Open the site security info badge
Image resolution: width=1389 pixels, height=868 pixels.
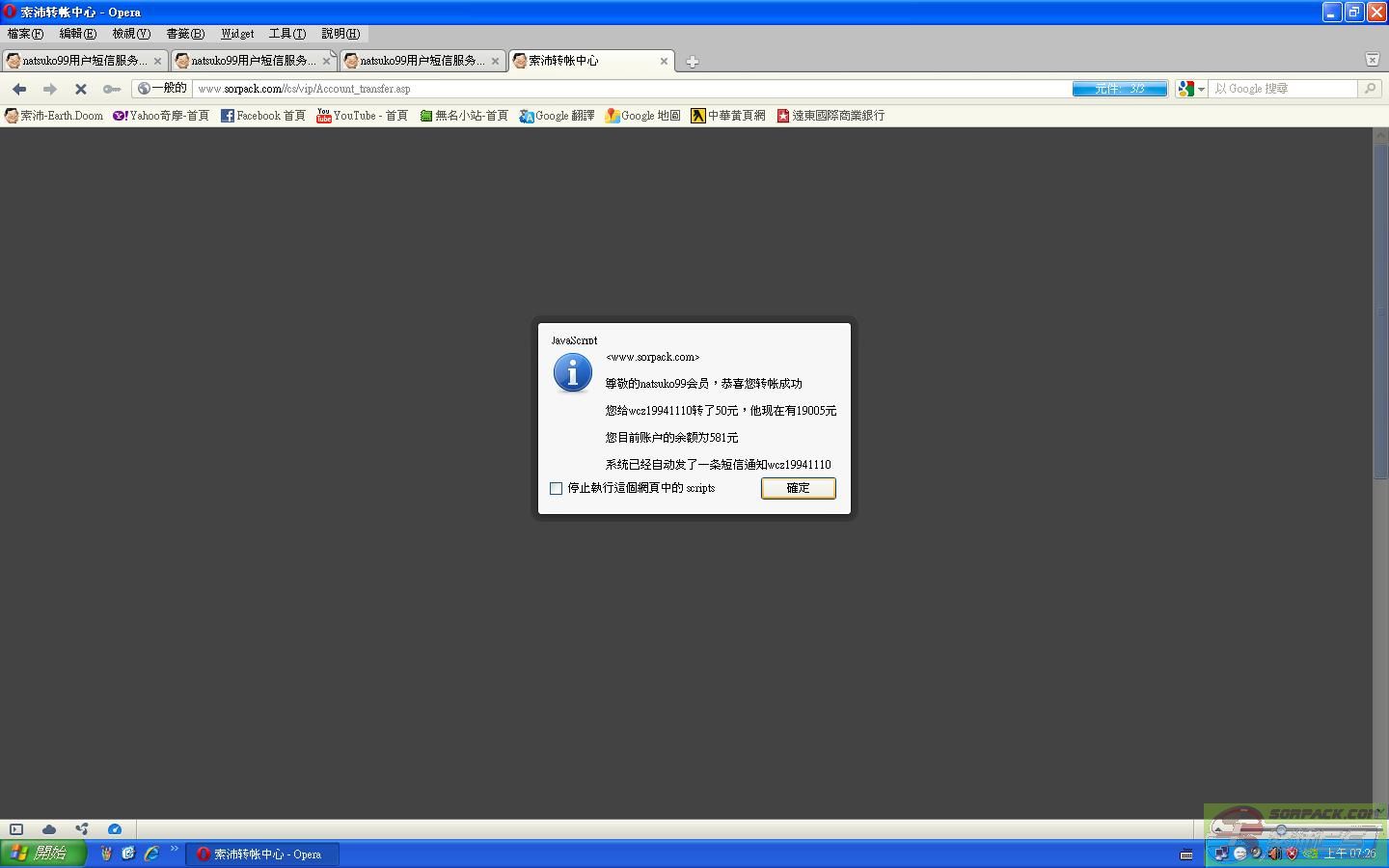(162, 89)
